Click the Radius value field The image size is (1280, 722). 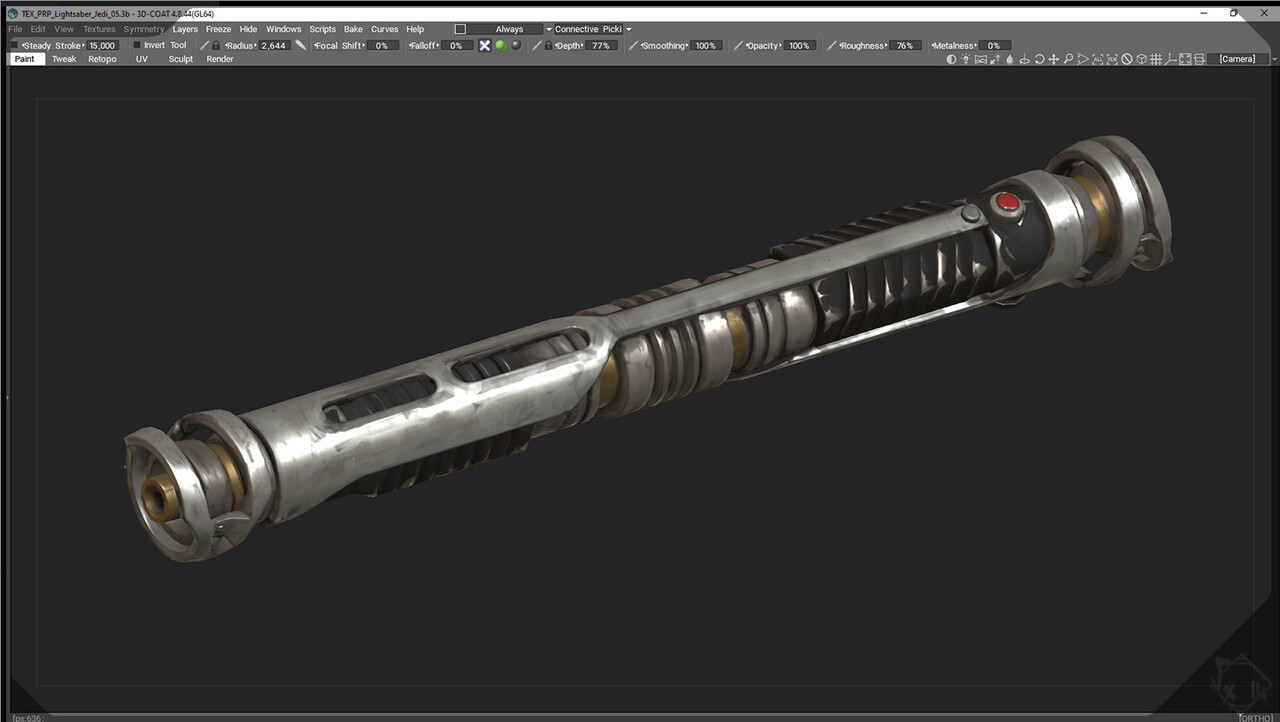pyautogui.click(x=274, y=45)
